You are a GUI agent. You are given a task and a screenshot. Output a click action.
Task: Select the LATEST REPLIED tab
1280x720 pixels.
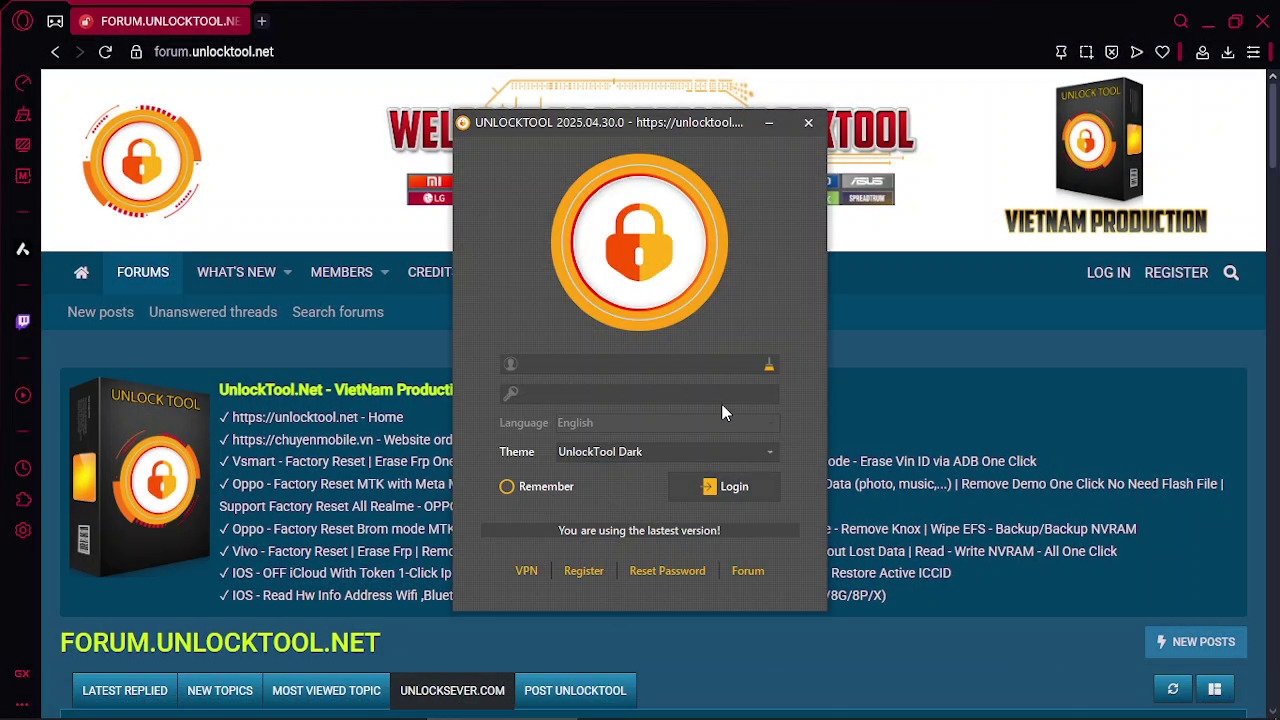click(125, 691)
